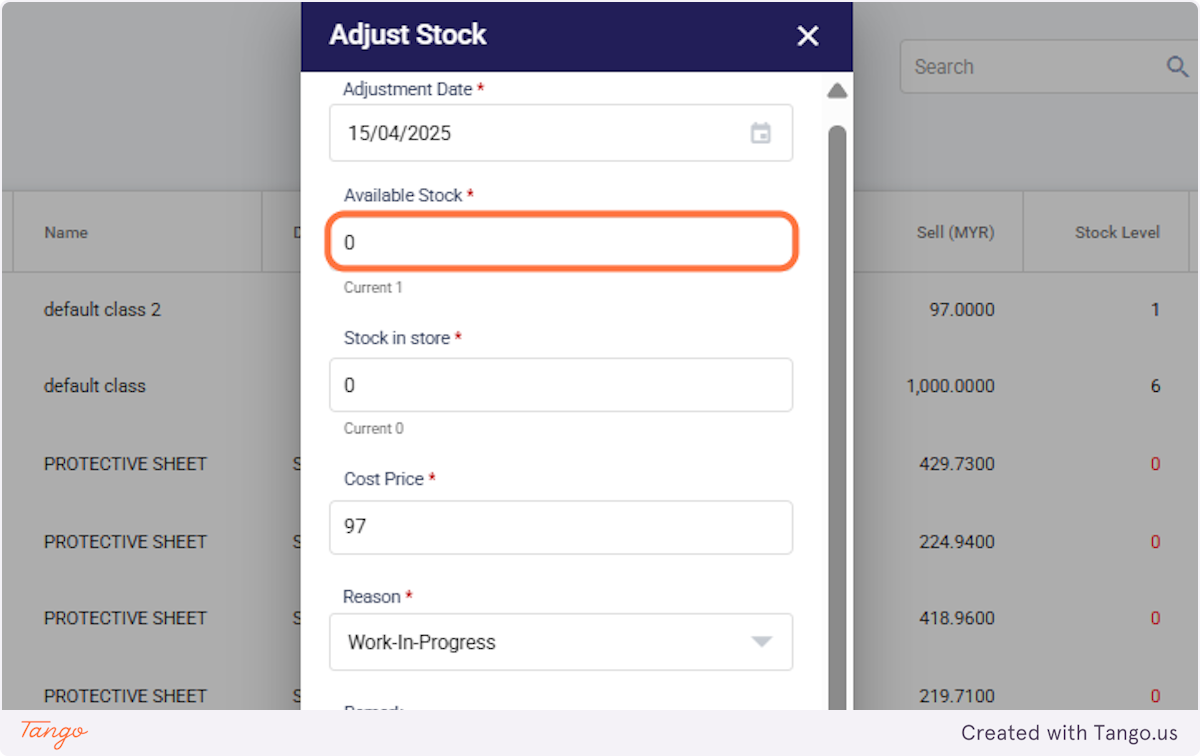Click the first PROTECTIVE SHEET row
Screen dimensions: 1200x756
tap(125, 464)
